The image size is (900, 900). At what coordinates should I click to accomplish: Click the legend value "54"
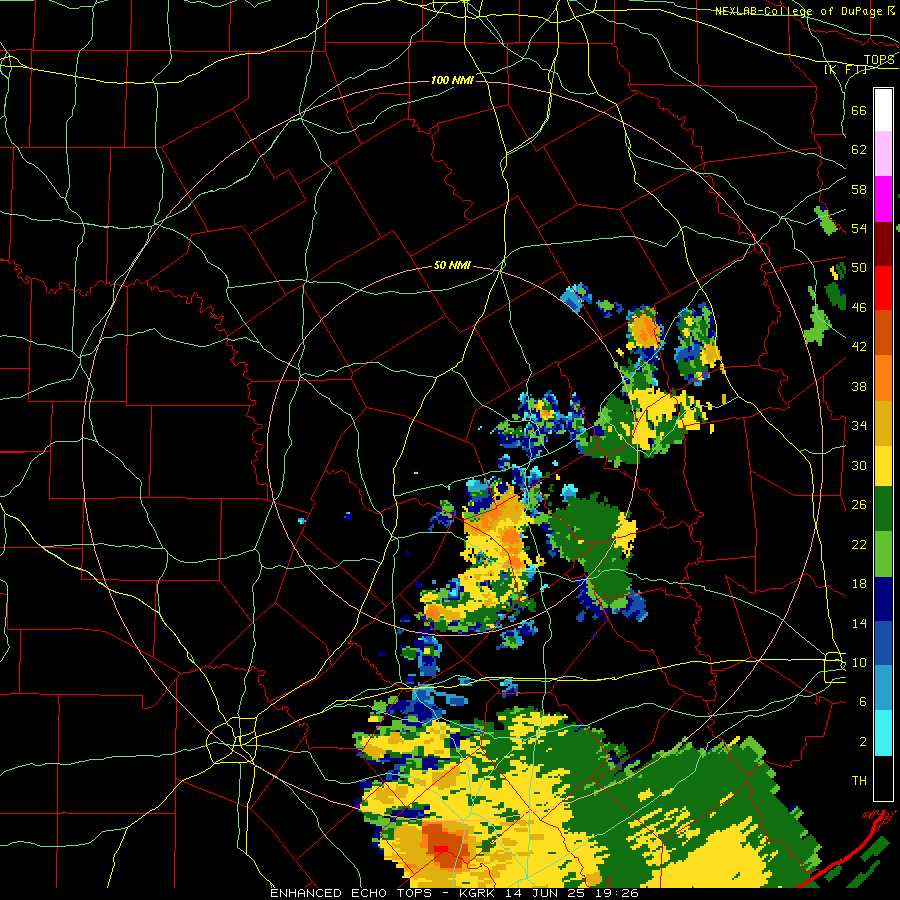click(x=859, y=228)
